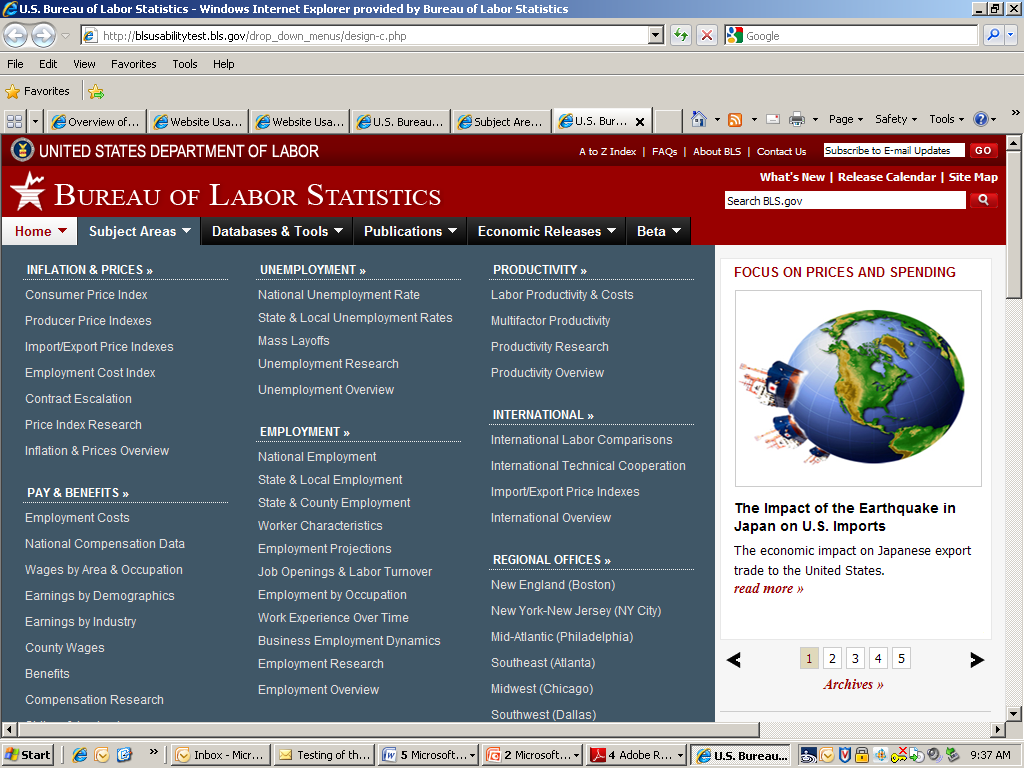
Task: Click the horizontal scrollbar right arrow
Action: (997, 729)
